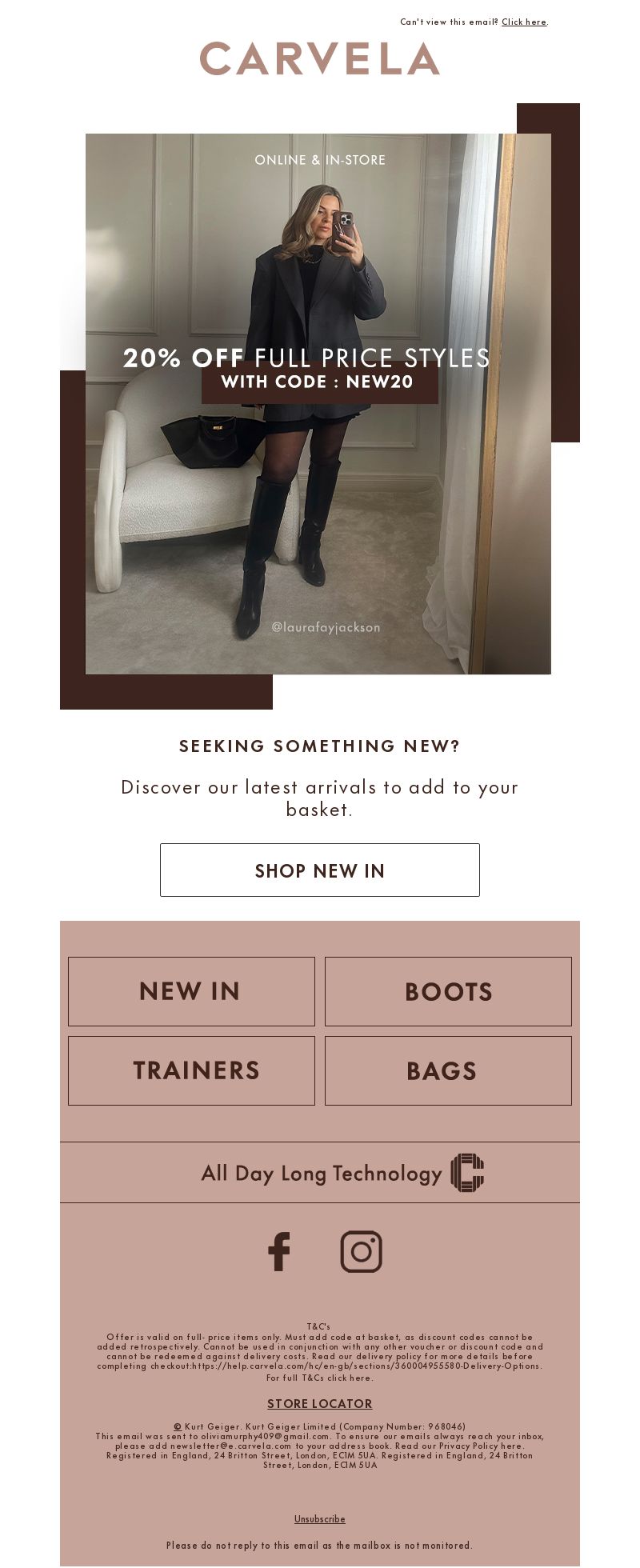The height and width of the screenshot is (1568, 640).
Task: Click the All Day Long Technology banner
Action: pyautogui.click(x=320, y=1173)
